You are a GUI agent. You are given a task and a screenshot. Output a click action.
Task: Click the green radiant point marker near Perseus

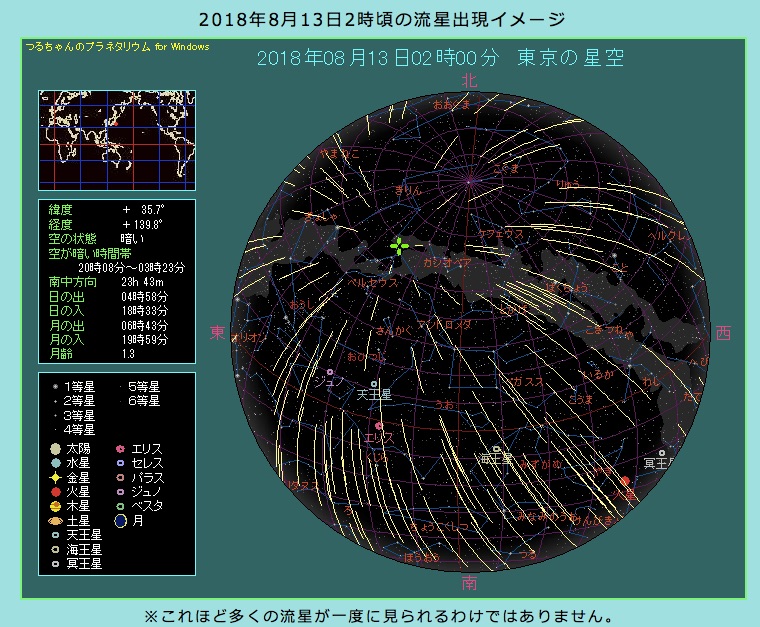tap(399, 246)
